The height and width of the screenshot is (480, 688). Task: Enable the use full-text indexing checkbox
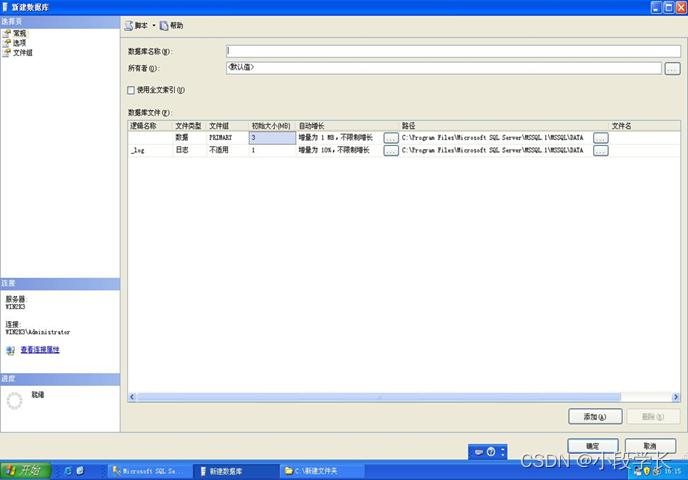coord(131,90)
